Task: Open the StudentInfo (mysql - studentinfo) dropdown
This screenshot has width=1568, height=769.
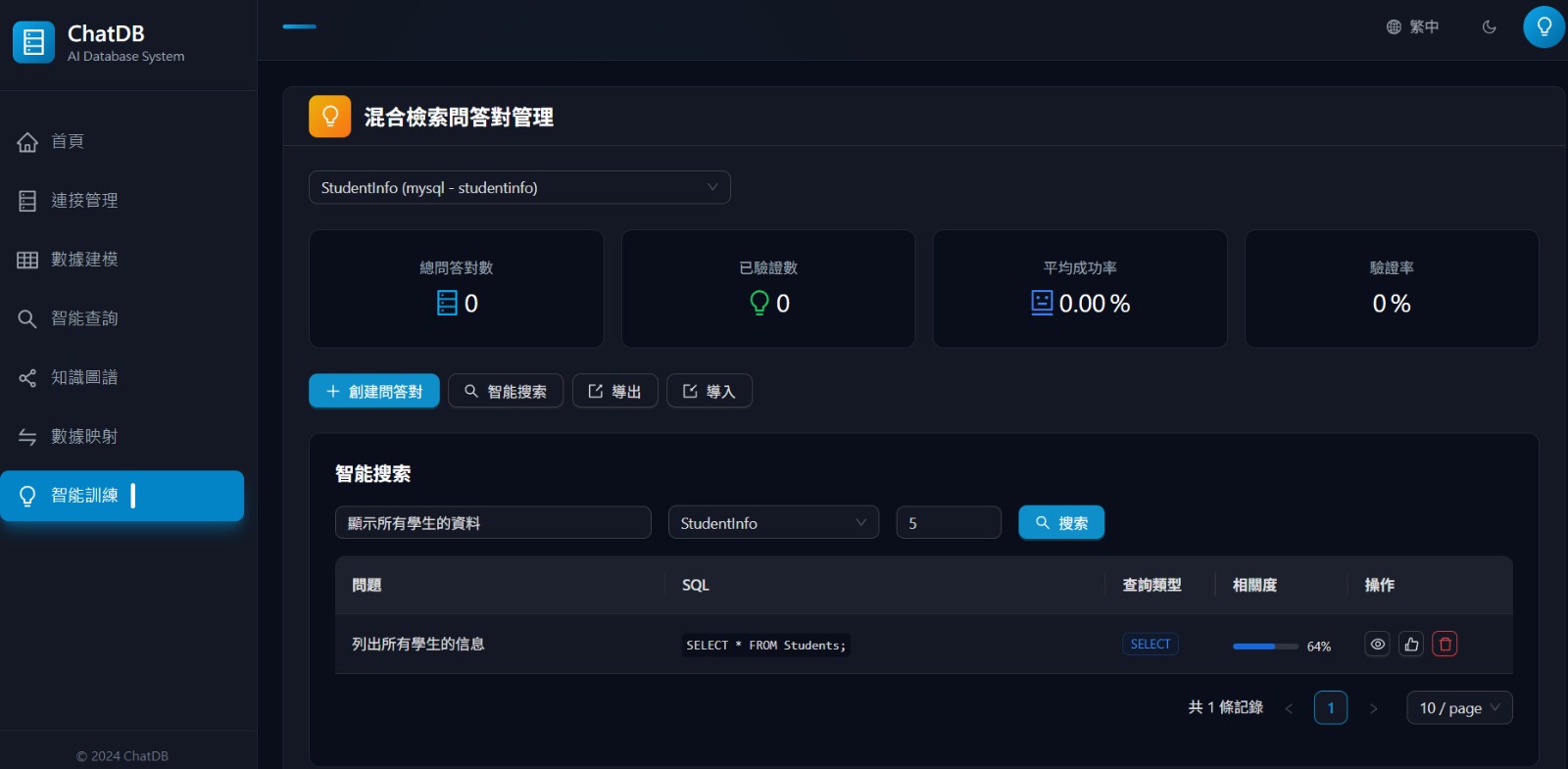Action: 519,187
